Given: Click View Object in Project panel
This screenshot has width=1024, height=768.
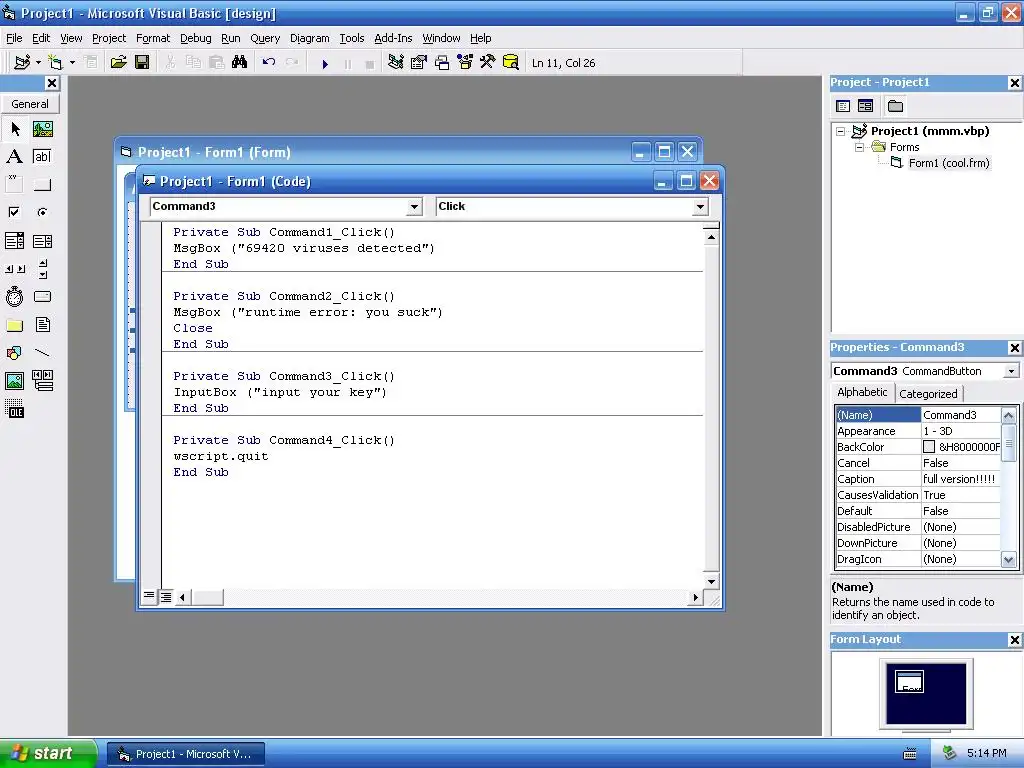Looking at the screenshot, I should click(865, 106).
